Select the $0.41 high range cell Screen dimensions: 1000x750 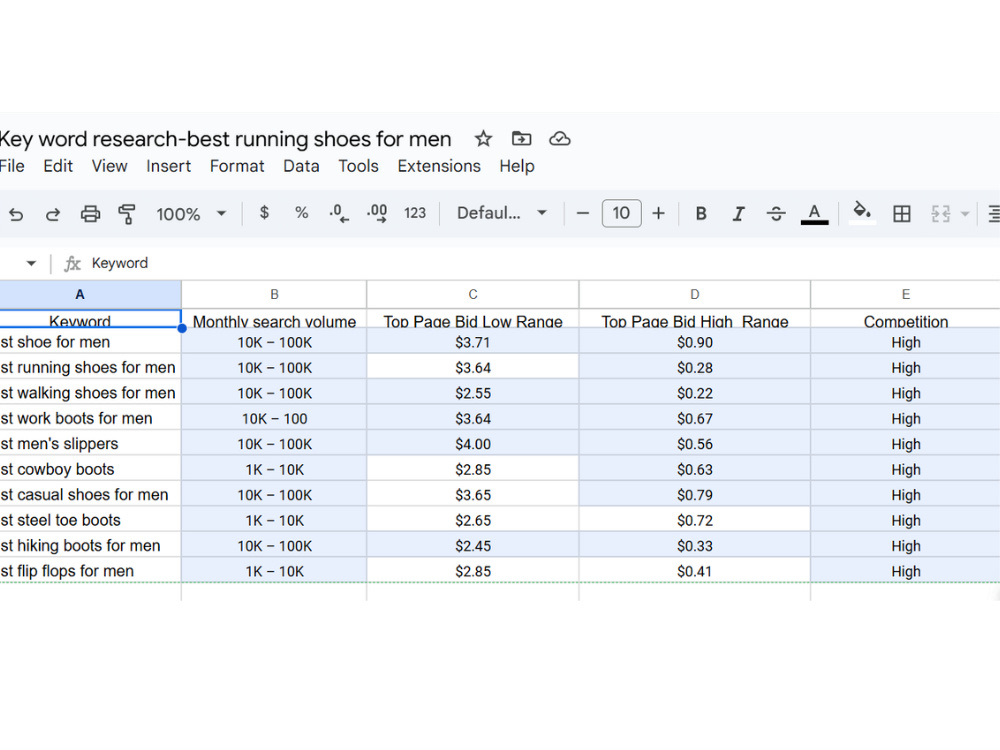695,571
